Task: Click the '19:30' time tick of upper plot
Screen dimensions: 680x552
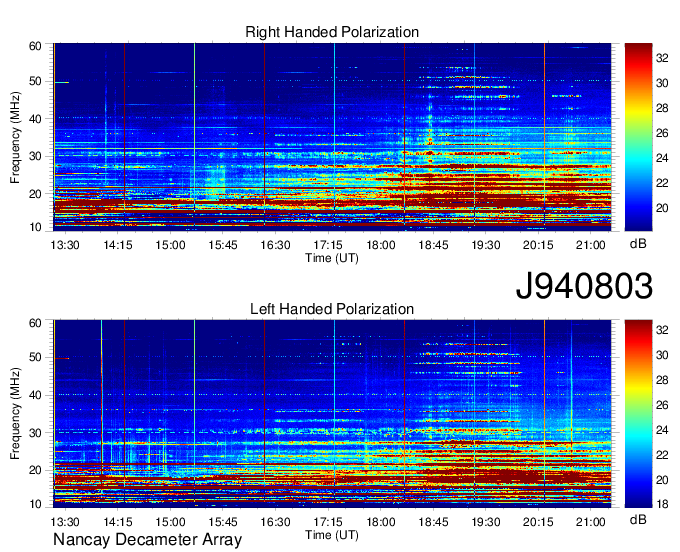Action: (x=486, y=245)
